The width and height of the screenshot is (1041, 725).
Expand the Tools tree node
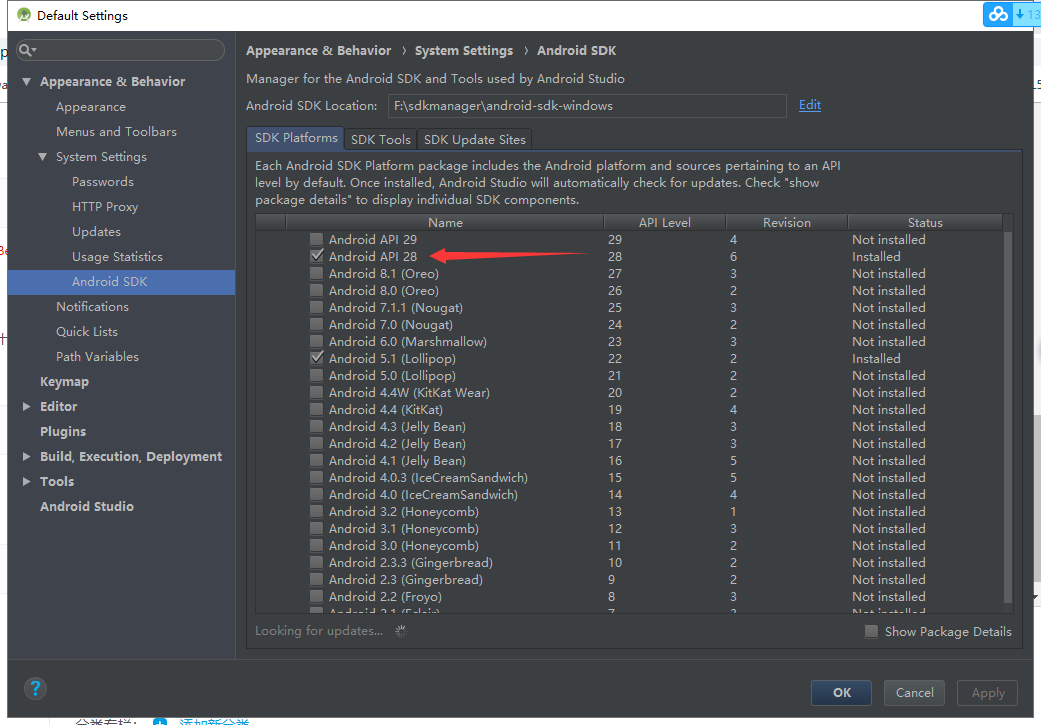tap(27, 481)
